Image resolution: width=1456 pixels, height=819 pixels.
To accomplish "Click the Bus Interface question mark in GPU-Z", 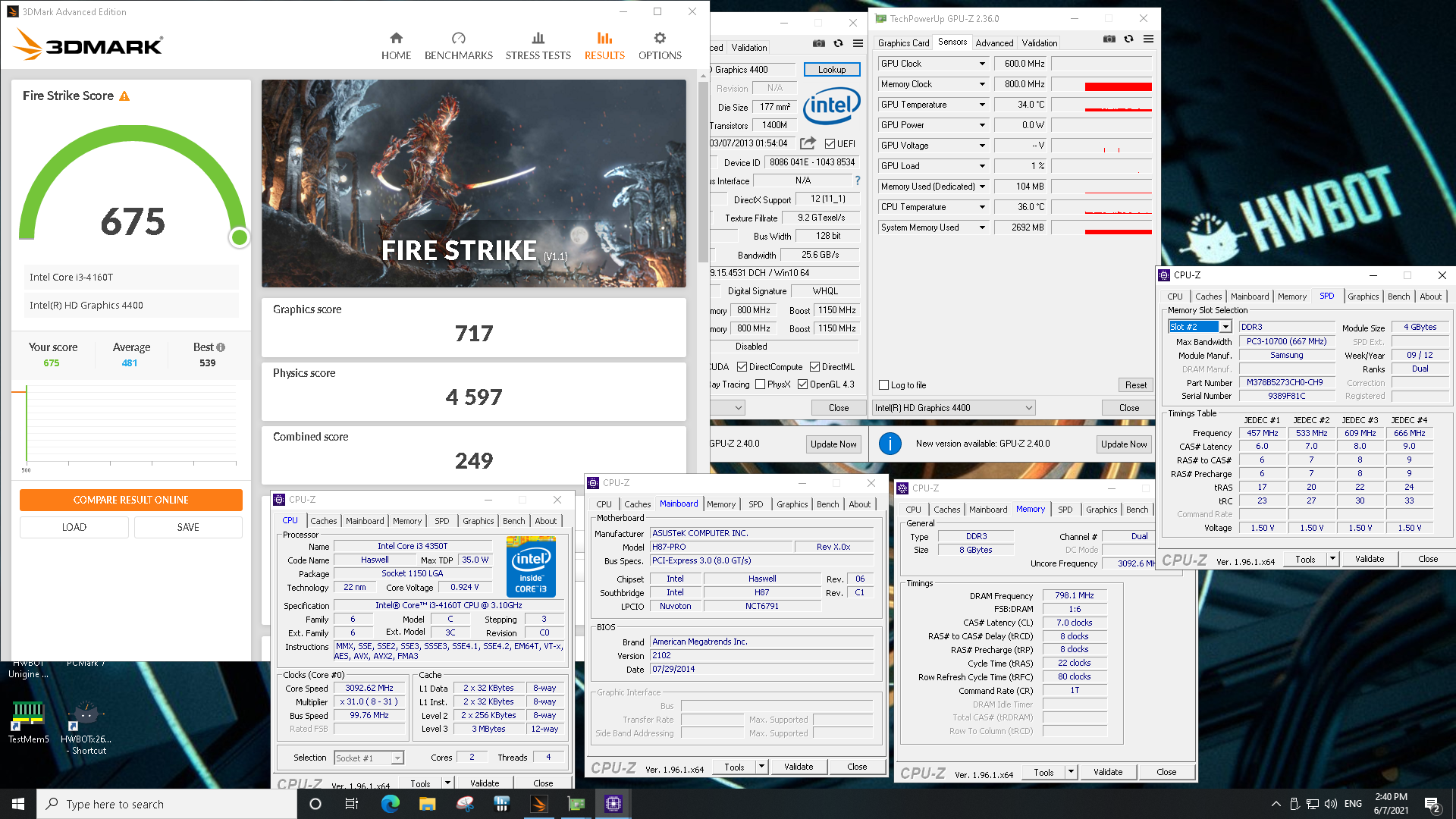I will click(858, 180).
